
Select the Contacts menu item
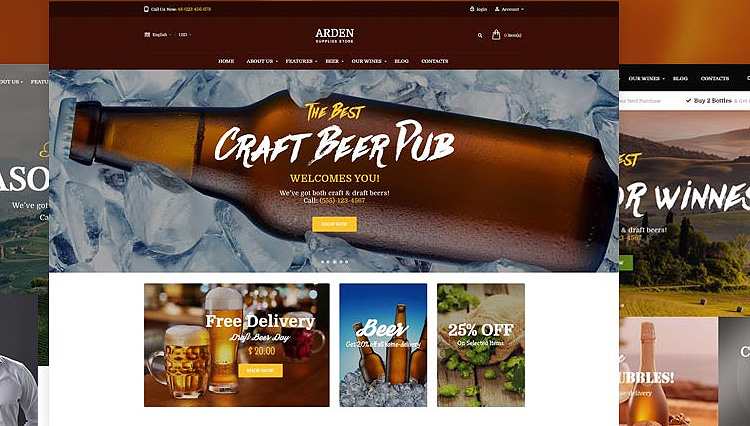[435, 61]
